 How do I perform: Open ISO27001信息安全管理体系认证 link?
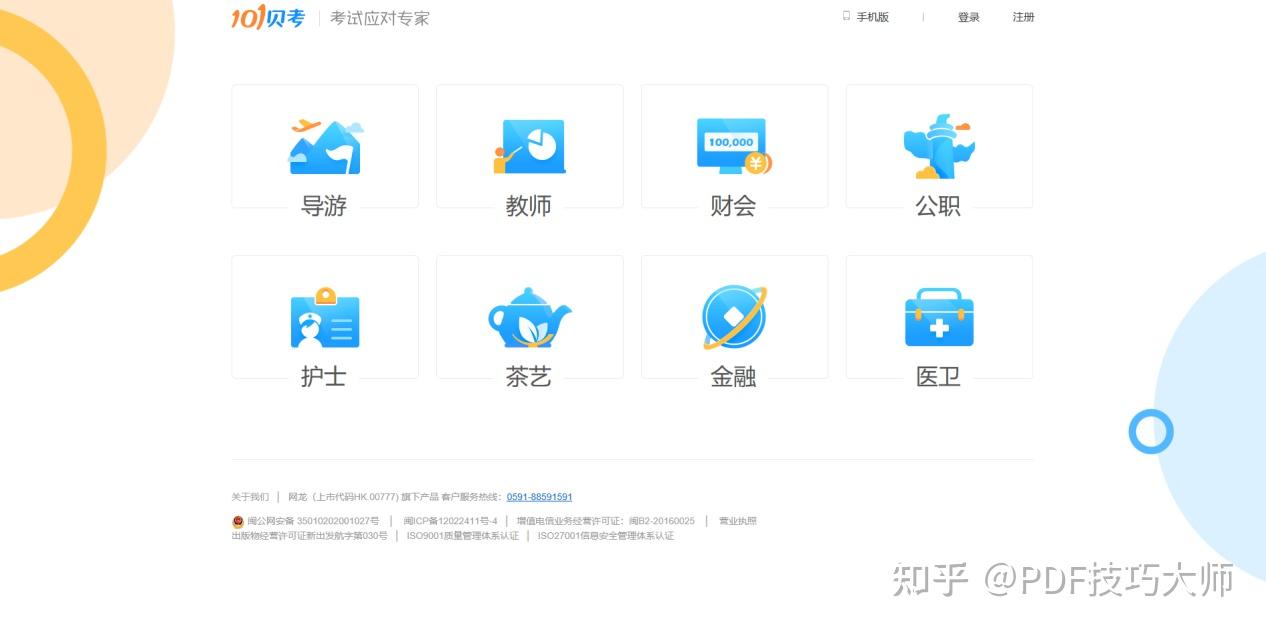pyautogui.click(x=606, y=536)
